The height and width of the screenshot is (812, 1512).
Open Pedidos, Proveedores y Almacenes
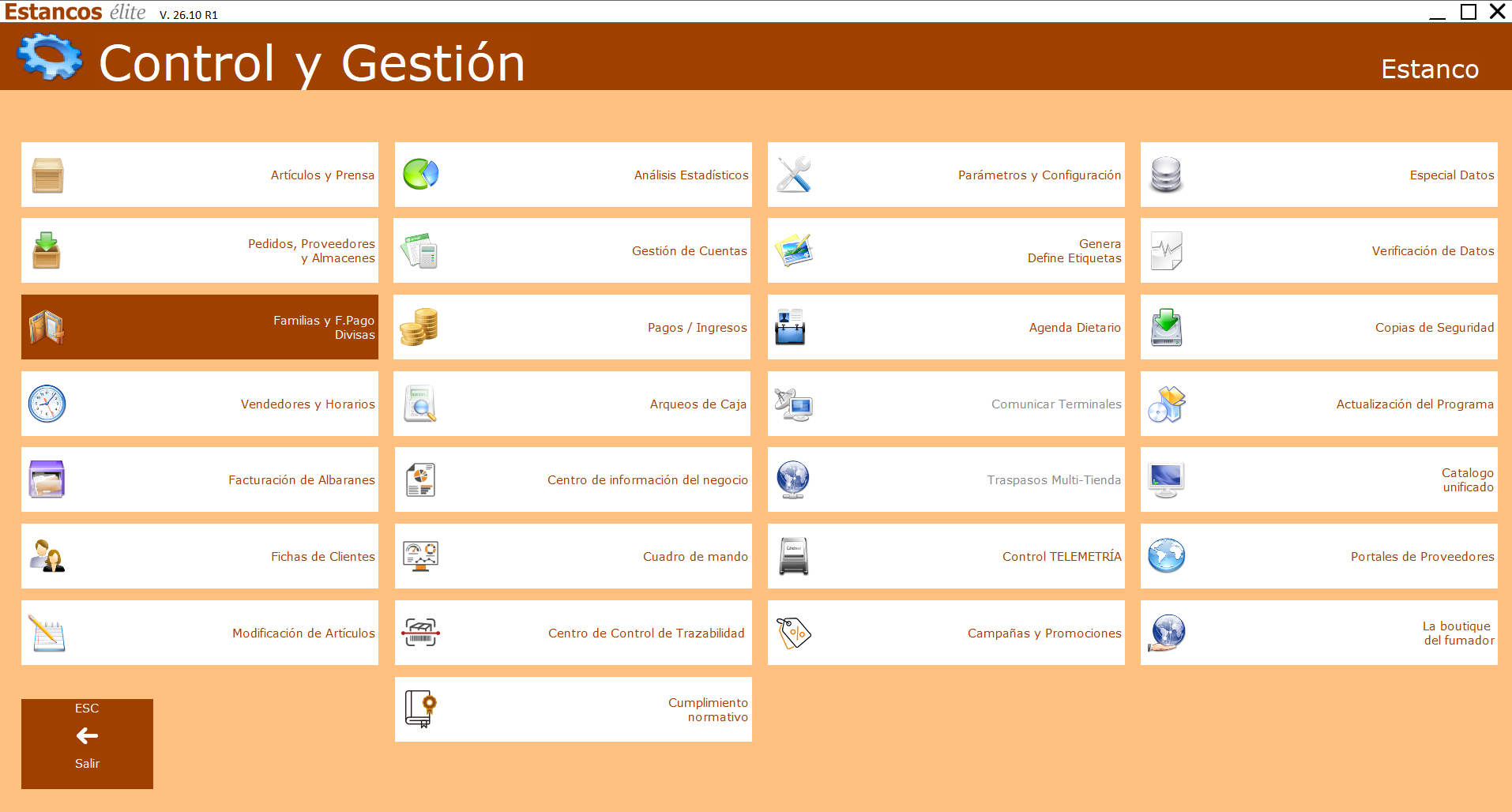pos(200,250)
